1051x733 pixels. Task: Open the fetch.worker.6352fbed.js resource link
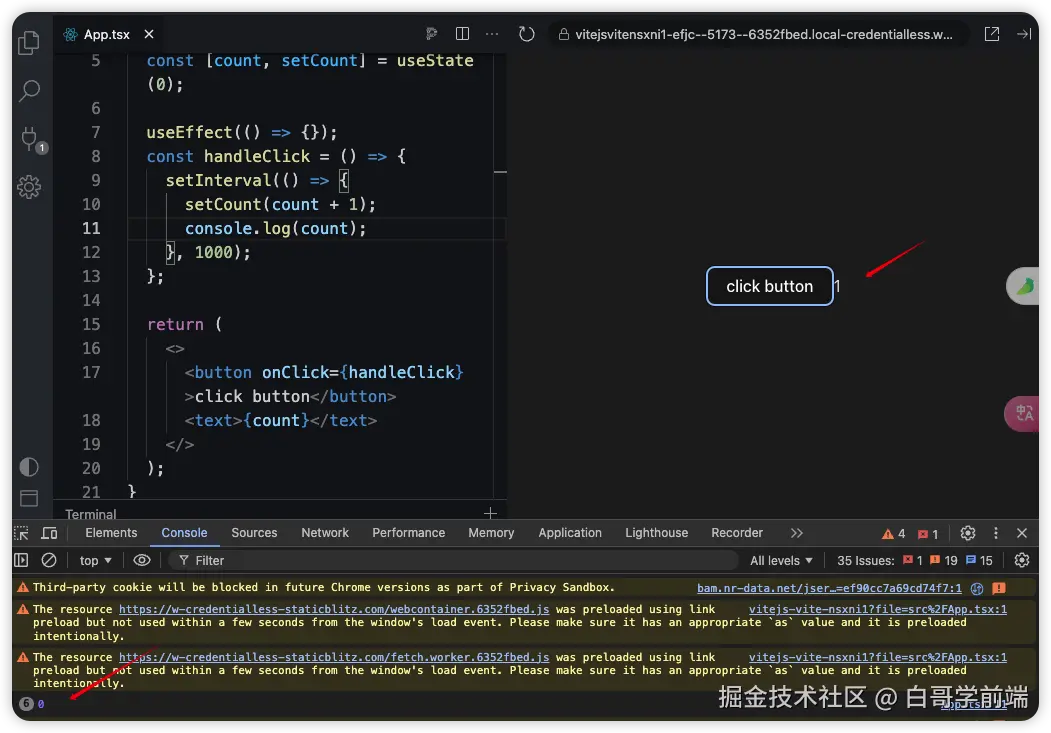pos(334,657)
